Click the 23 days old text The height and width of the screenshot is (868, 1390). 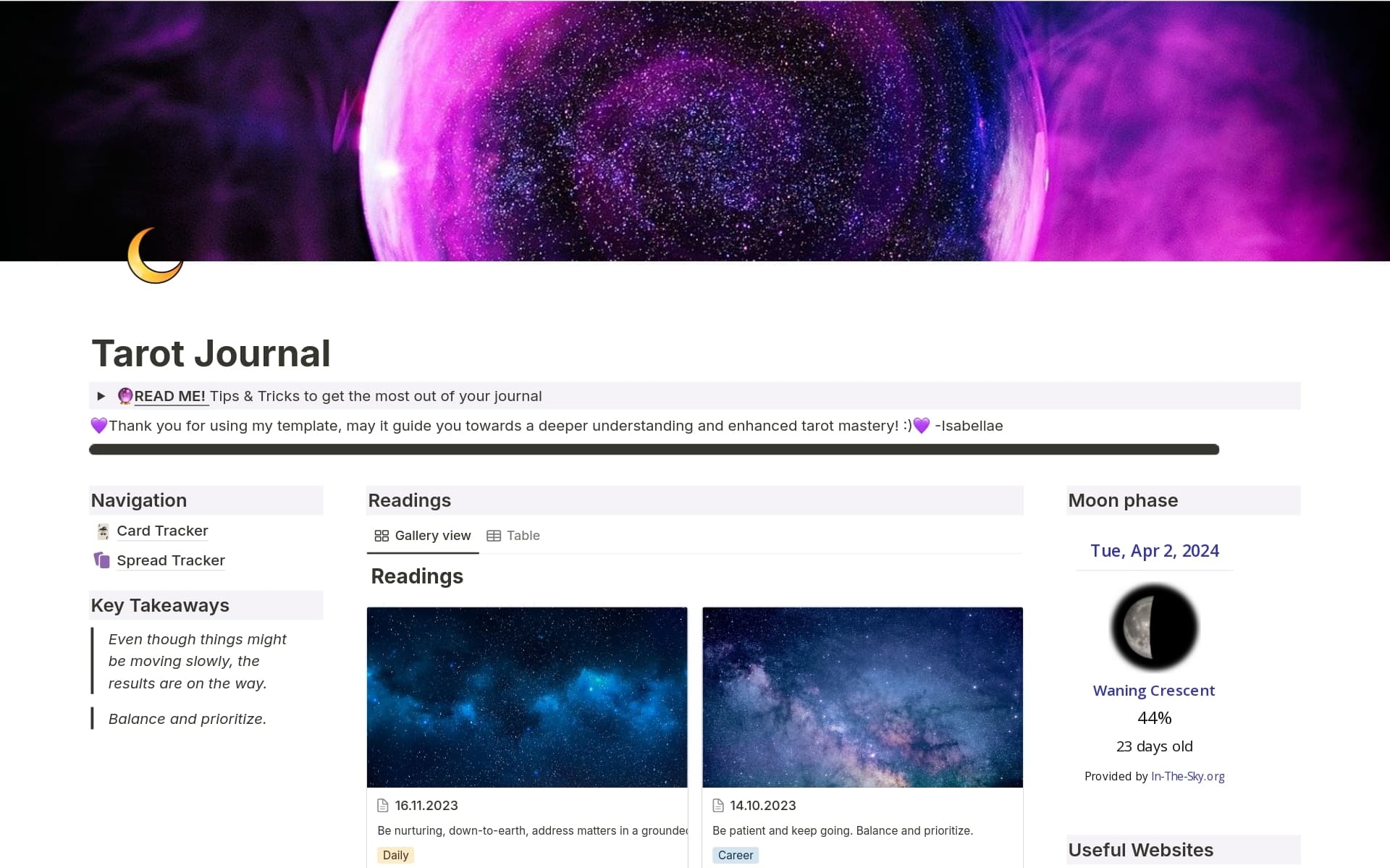coord(1155,746)
